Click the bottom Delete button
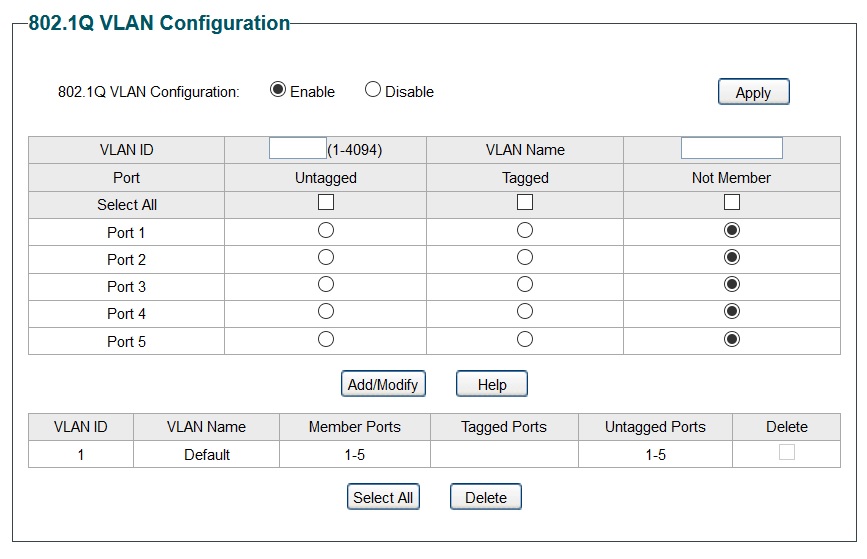Viewport: 867px width, 559px height. (485, 497)
